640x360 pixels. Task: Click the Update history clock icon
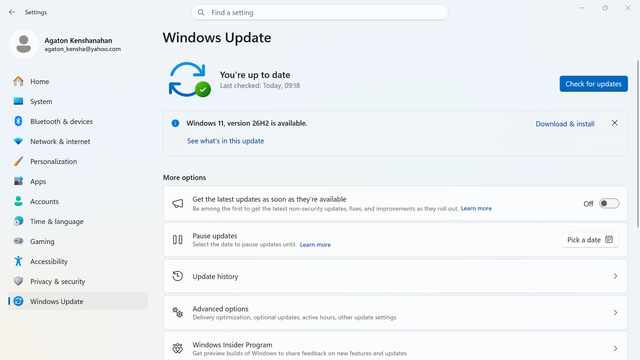178,276
